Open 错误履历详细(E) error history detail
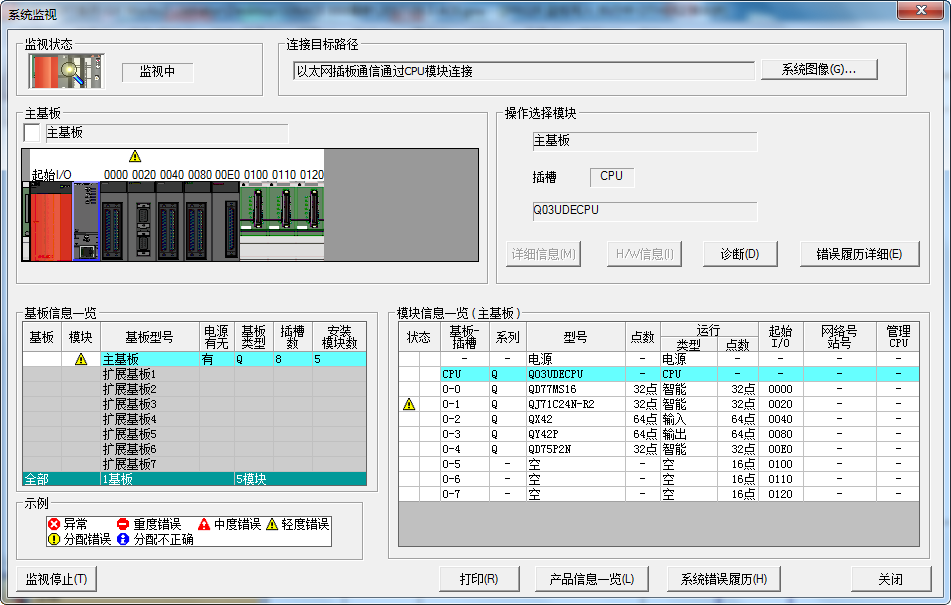Image resolution: width=951 pixels, height=605 pixels. click(x=859, y=254)
